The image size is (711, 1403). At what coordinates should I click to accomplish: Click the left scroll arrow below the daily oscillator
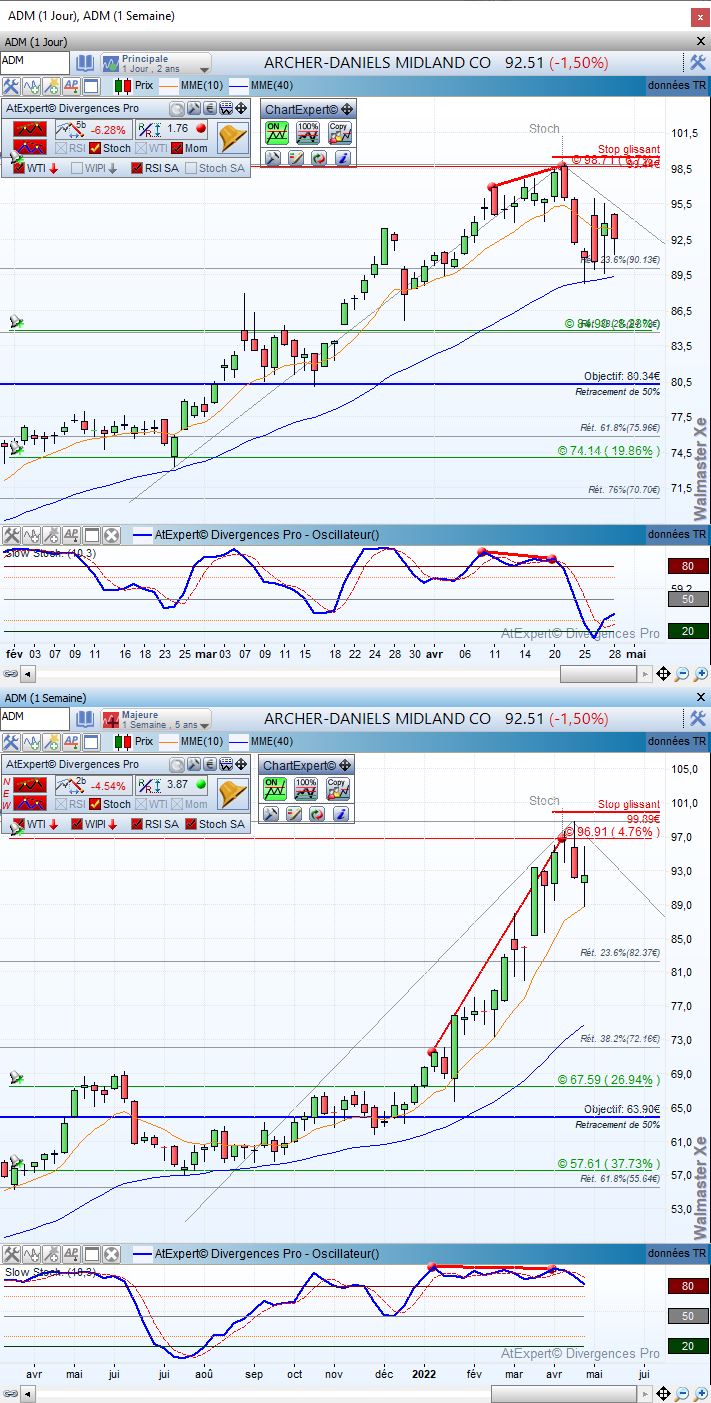click(x=27, y=675)
